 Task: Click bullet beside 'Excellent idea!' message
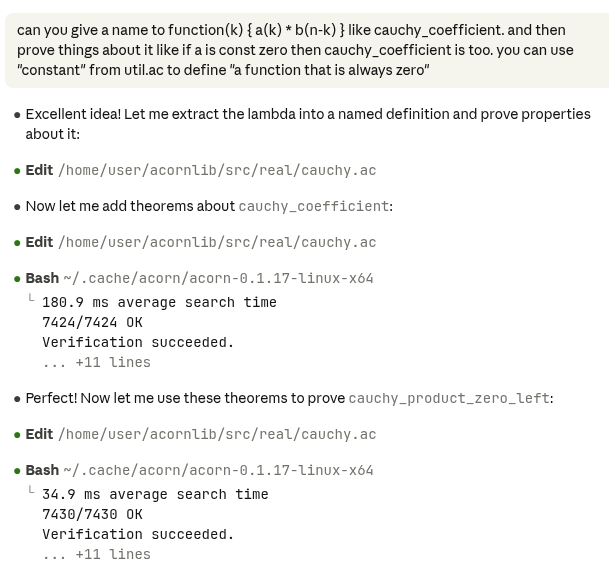[x=17, y=115]
